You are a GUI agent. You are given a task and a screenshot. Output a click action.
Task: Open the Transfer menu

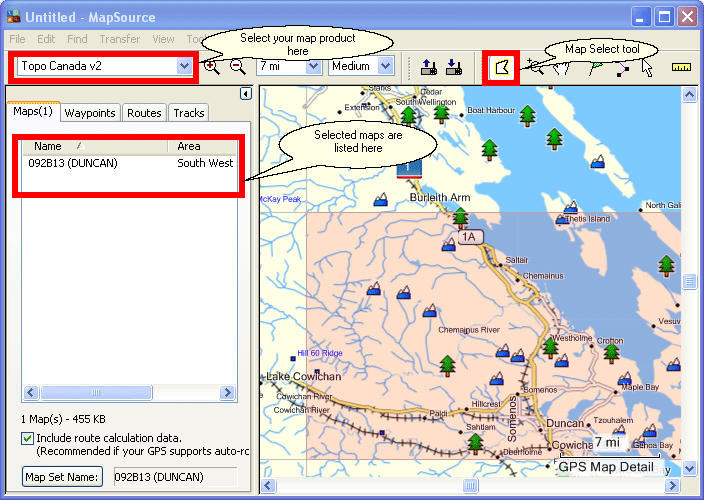120,39
